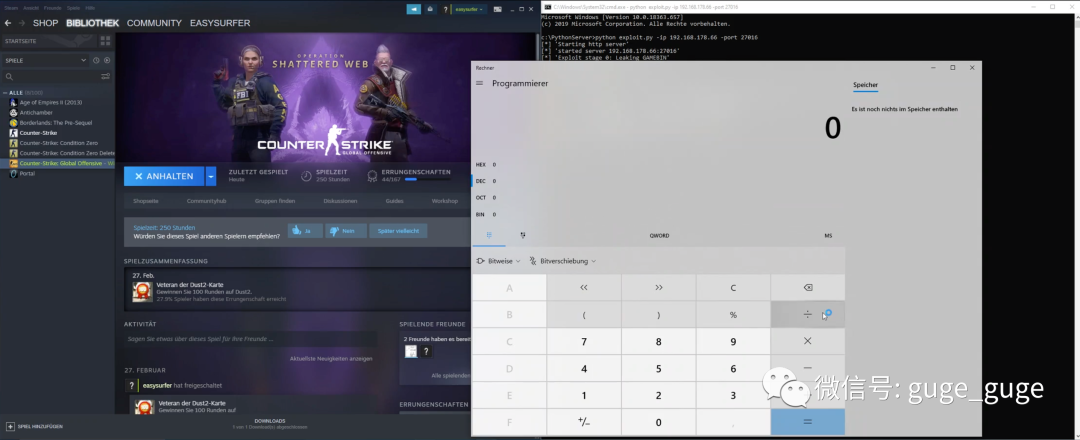Viewport: 1080px width, 440px height.
Task: Expand the Bitverschiebung dropdown
Action: pos(562,261)
